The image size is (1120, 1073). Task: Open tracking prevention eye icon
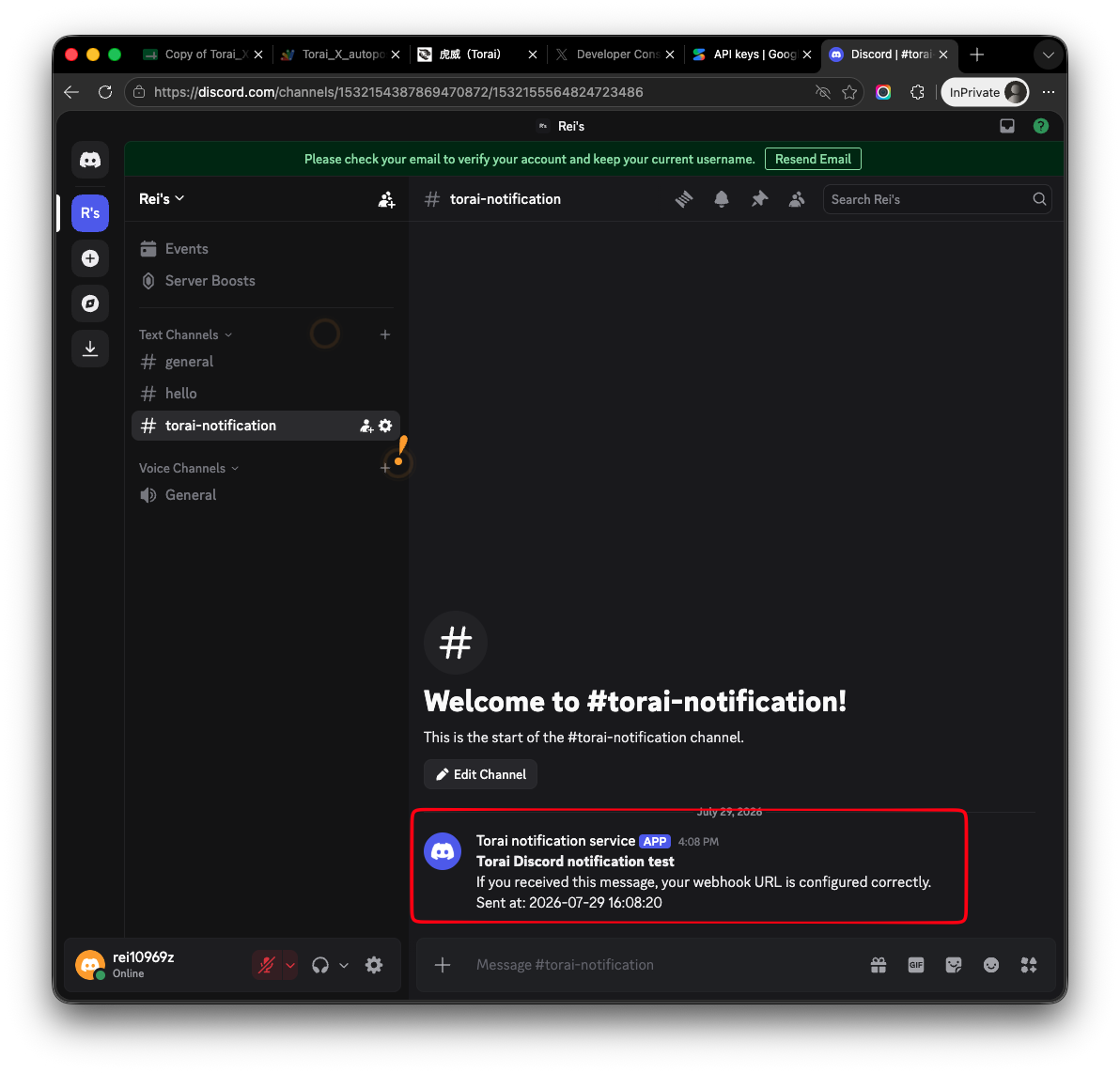[x=823, y=92]
